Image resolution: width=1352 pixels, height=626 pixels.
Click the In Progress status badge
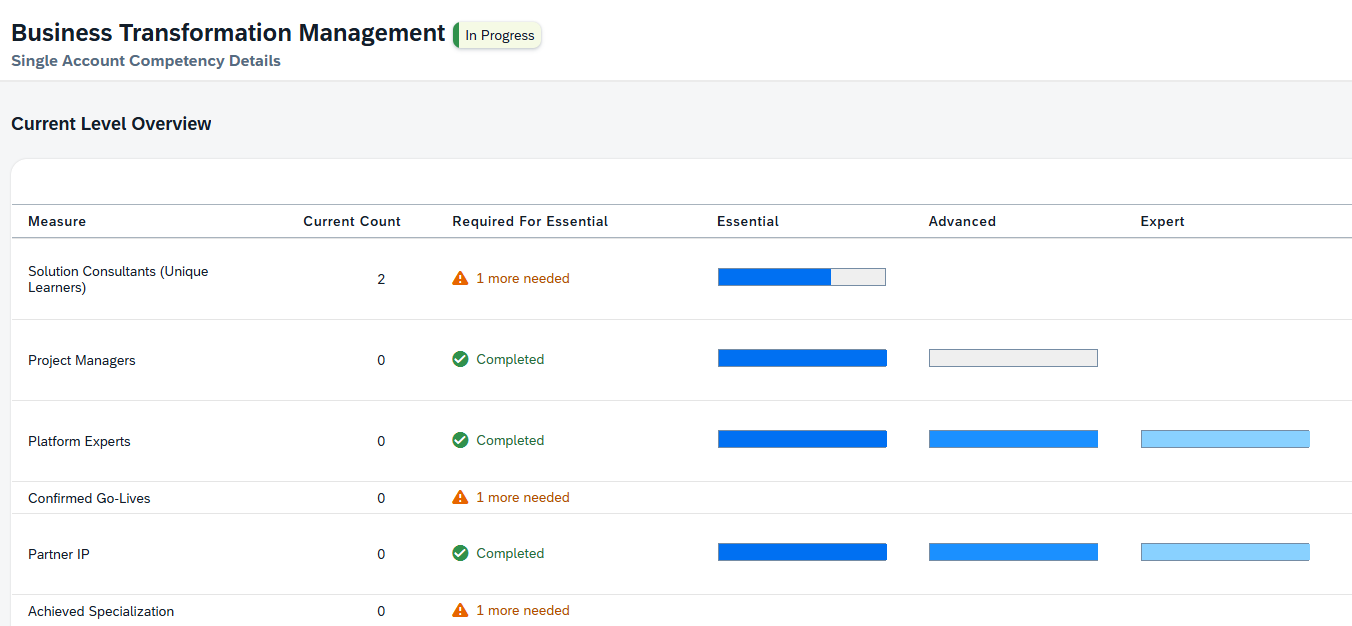(x=498, y=35)
